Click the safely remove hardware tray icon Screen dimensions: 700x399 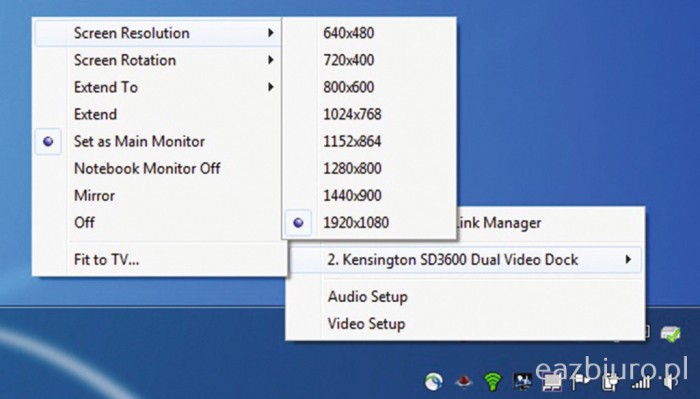[x=670, y=333]
